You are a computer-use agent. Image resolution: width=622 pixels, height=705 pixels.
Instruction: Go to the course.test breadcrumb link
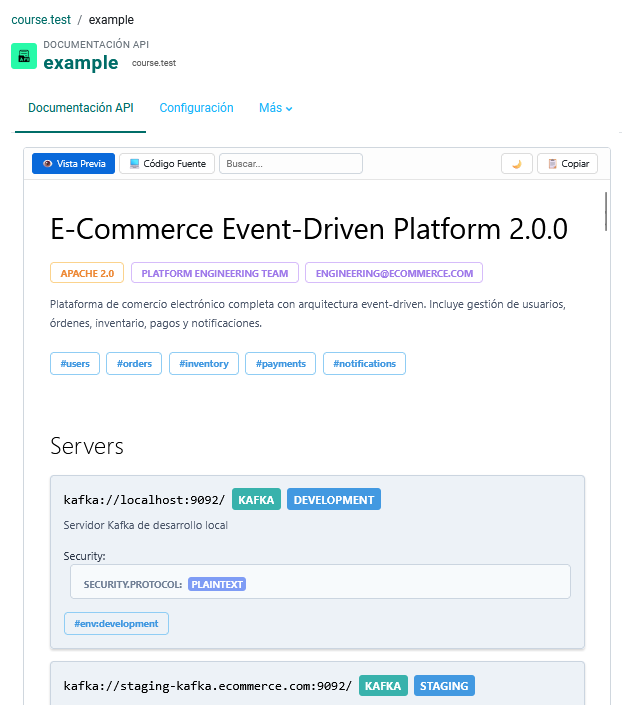(41, 20)
